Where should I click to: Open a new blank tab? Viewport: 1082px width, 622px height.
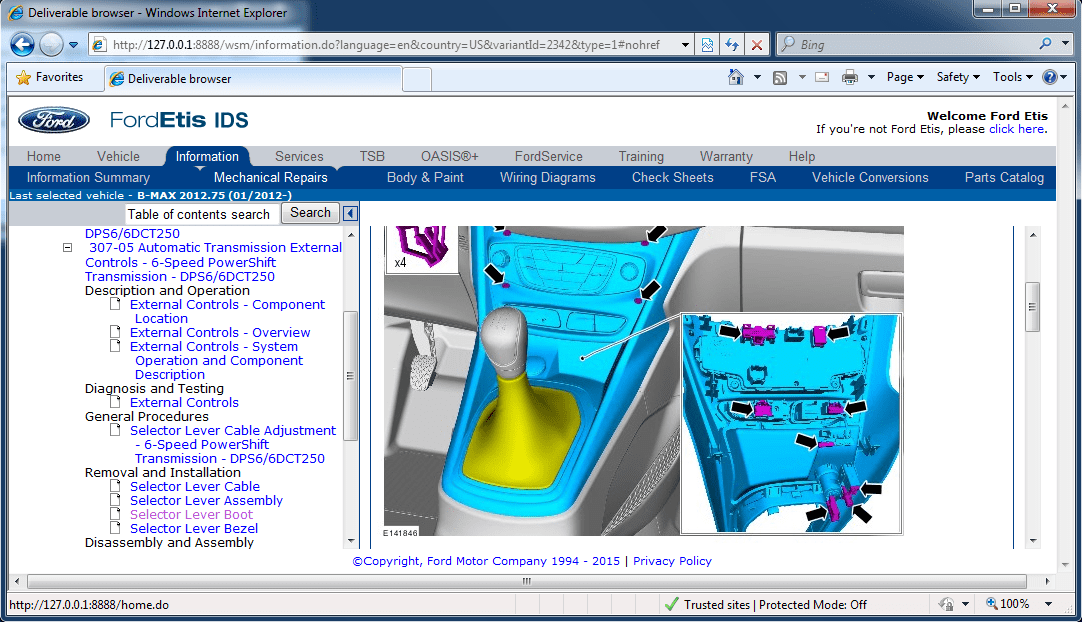click(417, 79)
